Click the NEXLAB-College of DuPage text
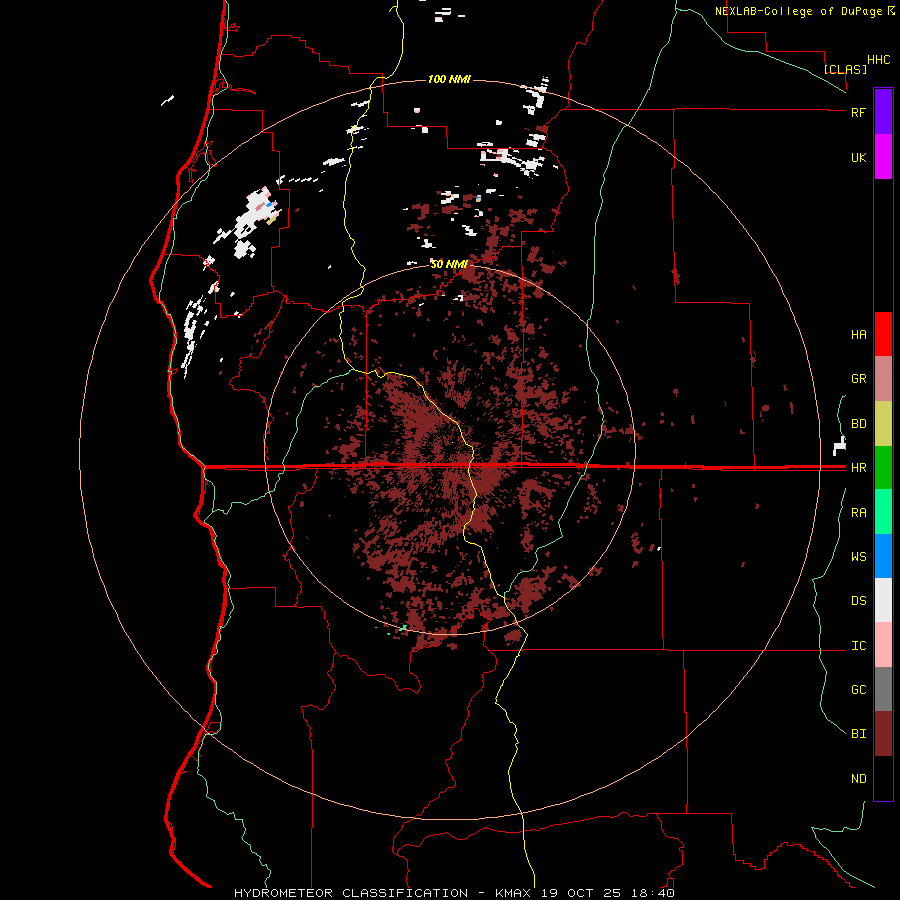 [798, 11]
